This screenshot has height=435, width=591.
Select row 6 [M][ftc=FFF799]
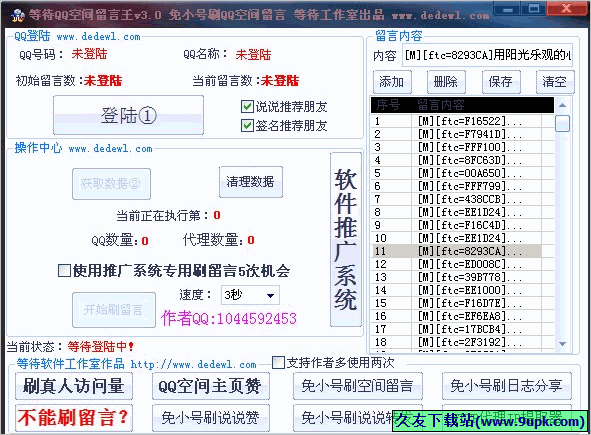coord(462,186)
